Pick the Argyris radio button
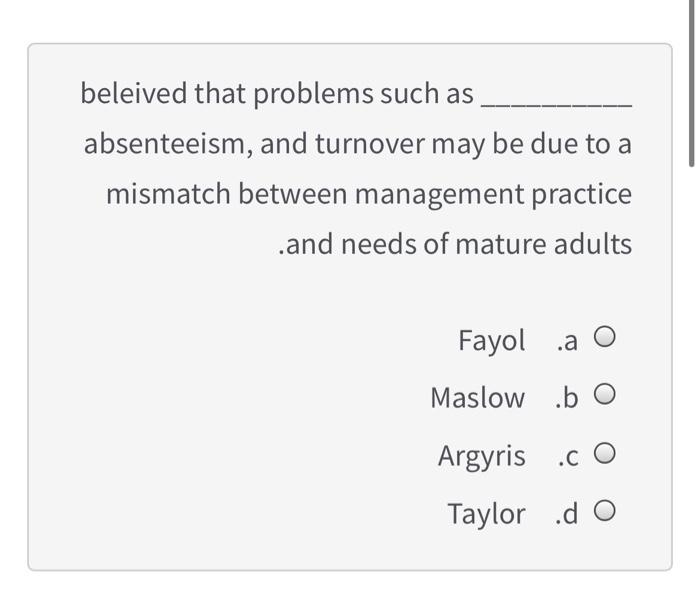Viewport: 700px width, 598px height. [604, 456]
